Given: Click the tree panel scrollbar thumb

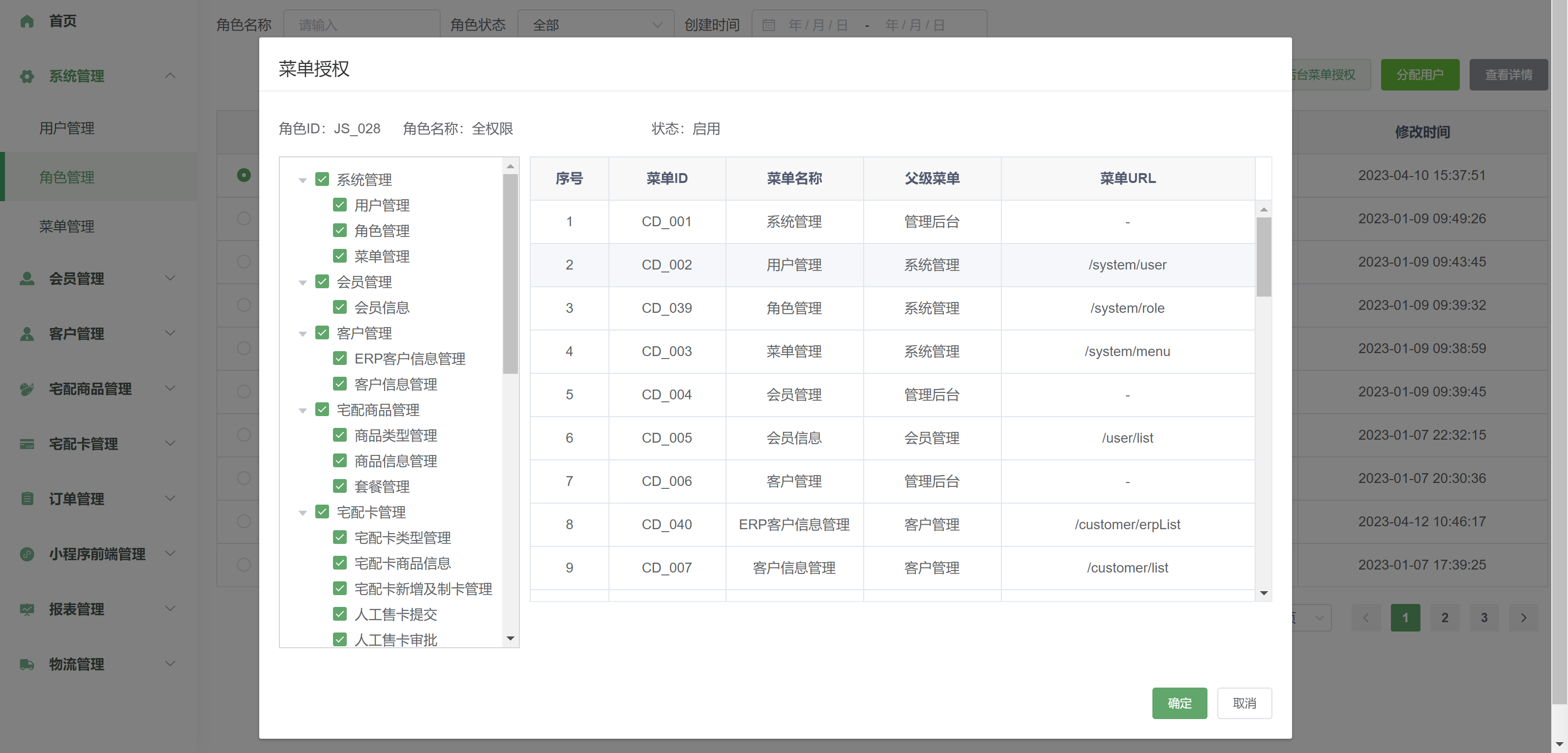Looking at the screenshot, I should point(510,274).
